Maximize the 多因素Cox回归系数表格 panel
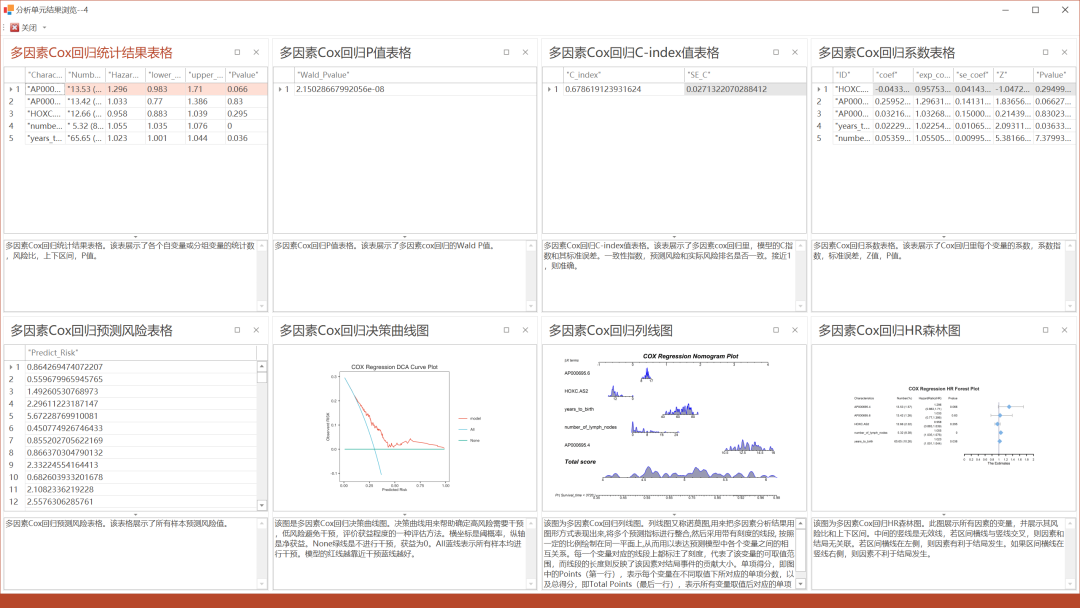The image size is (1080, 608). point(1045,52)
